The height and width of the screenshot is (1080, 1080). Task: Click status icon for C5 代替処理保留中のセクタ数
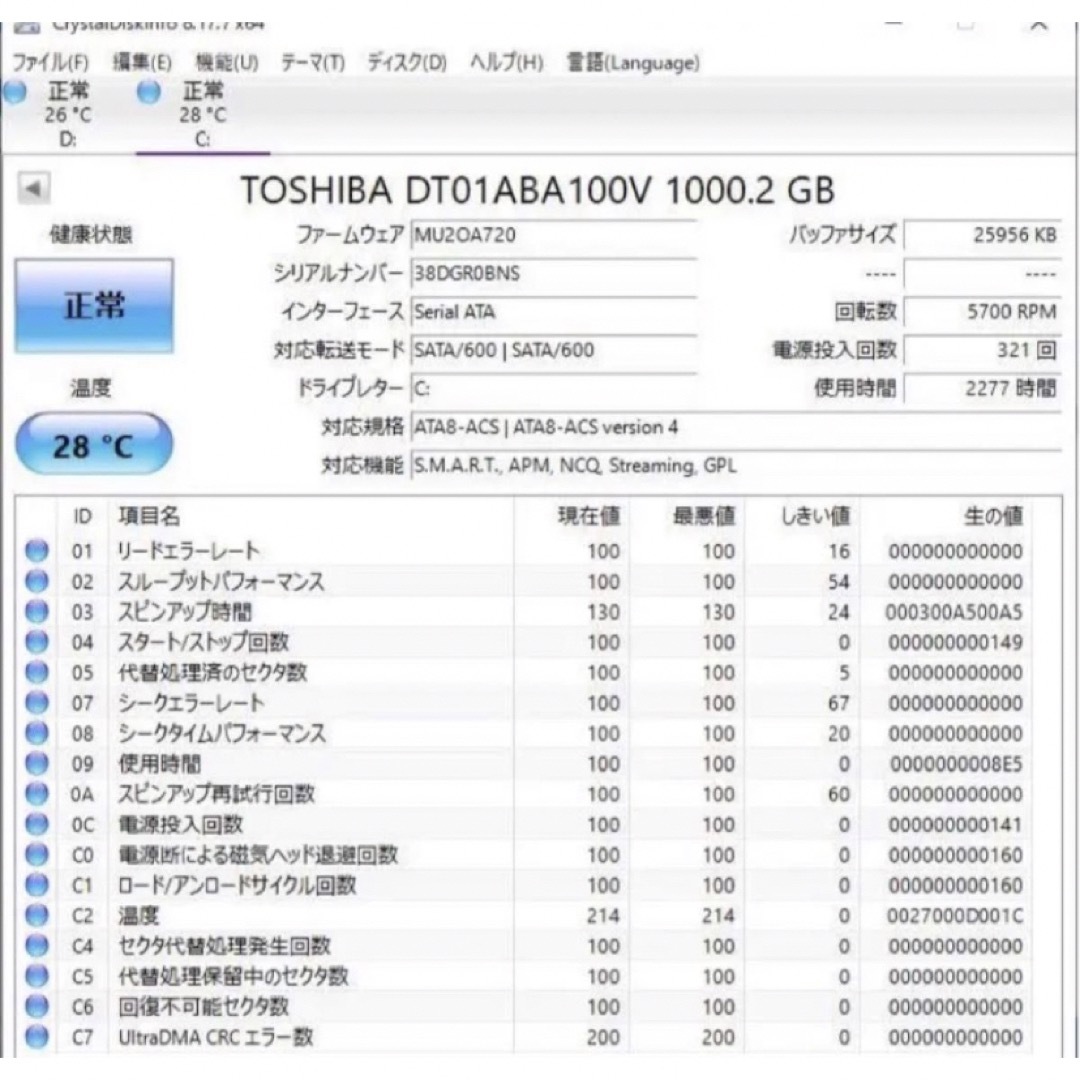[37, 976]
